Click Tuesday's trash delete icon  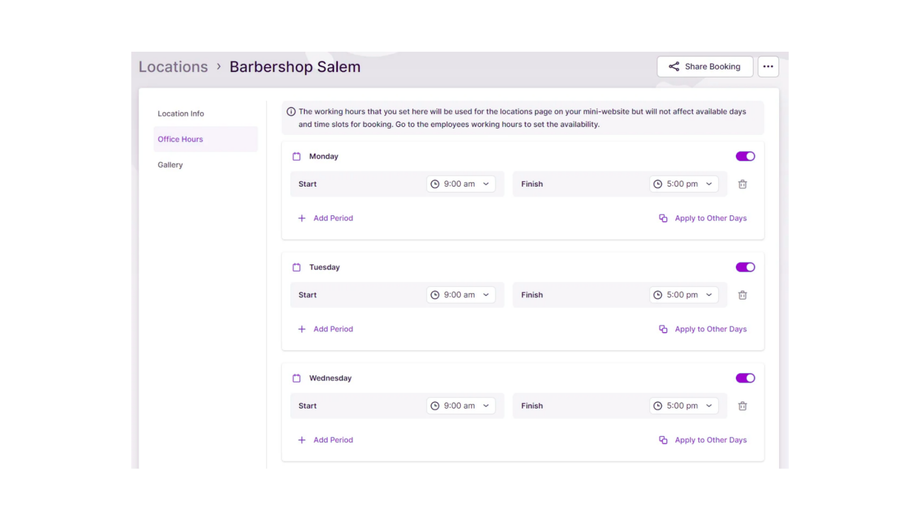(x=742, y=295)
